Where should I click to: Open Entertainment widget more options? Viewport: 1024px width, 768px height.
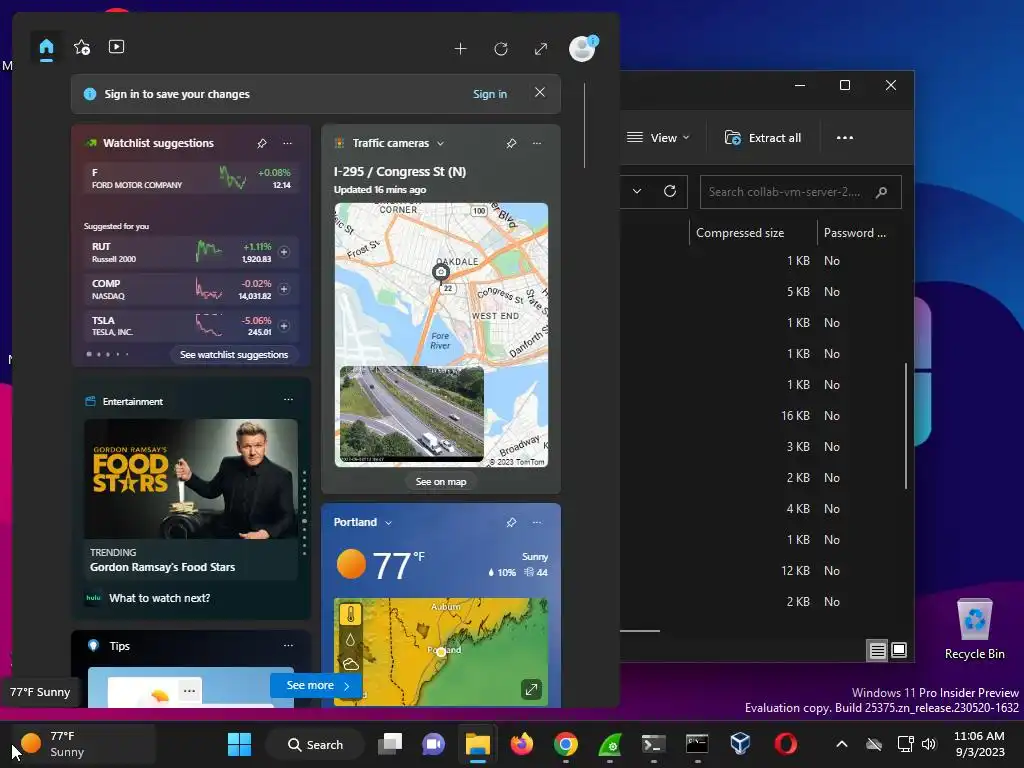[289, 400]
